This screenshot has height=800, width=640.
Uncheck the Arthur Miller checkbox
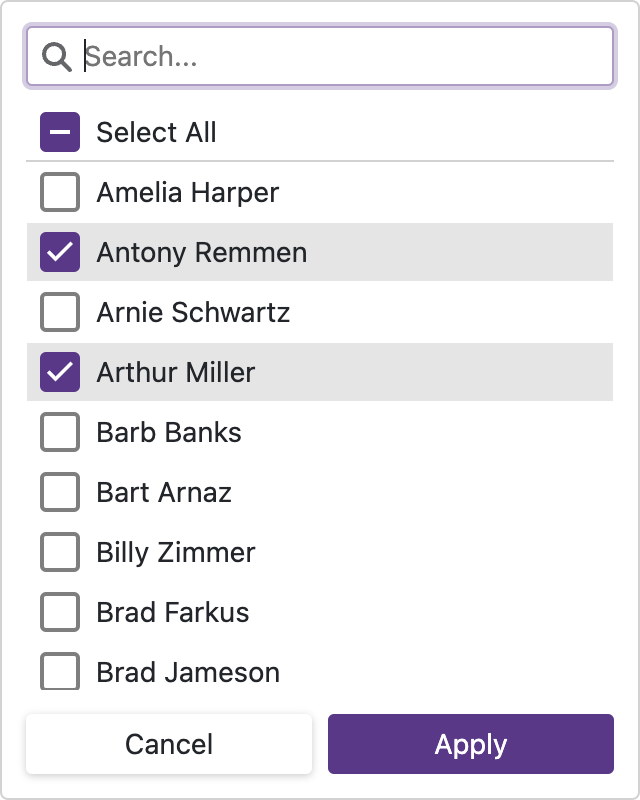pos(60,372)
